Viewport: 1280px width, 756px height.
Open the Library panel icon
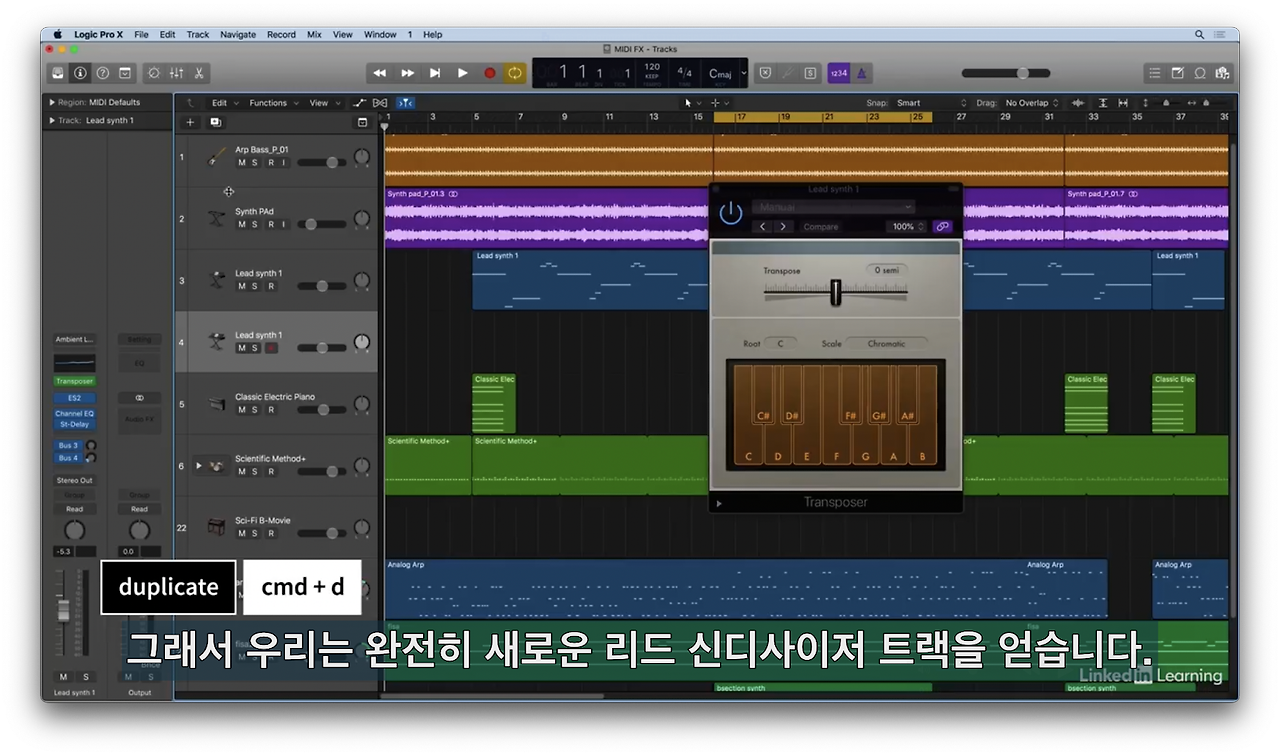58,73
